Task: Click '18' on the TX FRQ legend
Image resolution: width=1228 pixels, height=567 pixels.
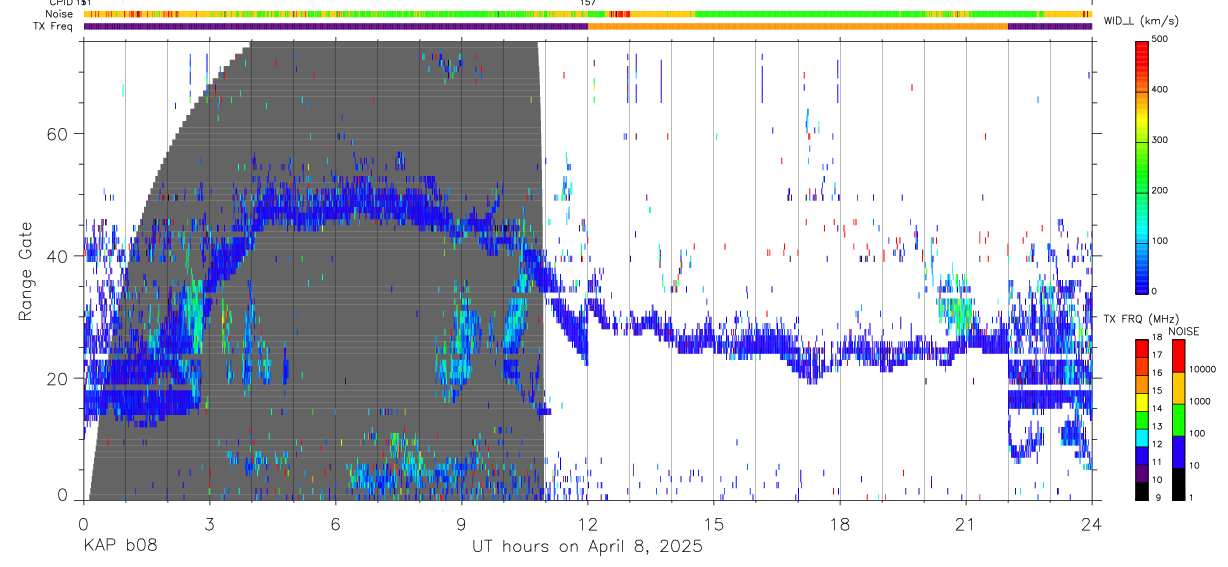Action: click(1158, 338)
